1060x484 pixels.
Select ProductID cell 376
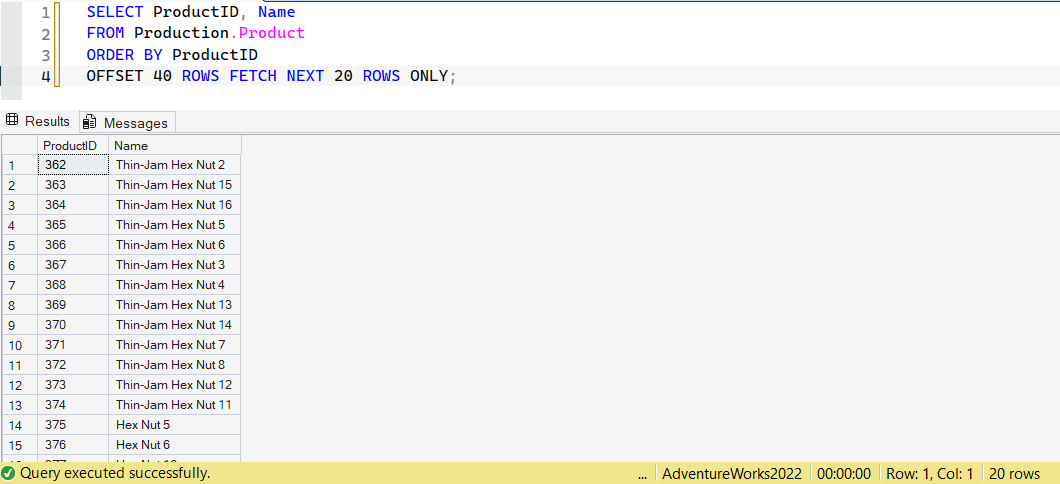point(73,444)
